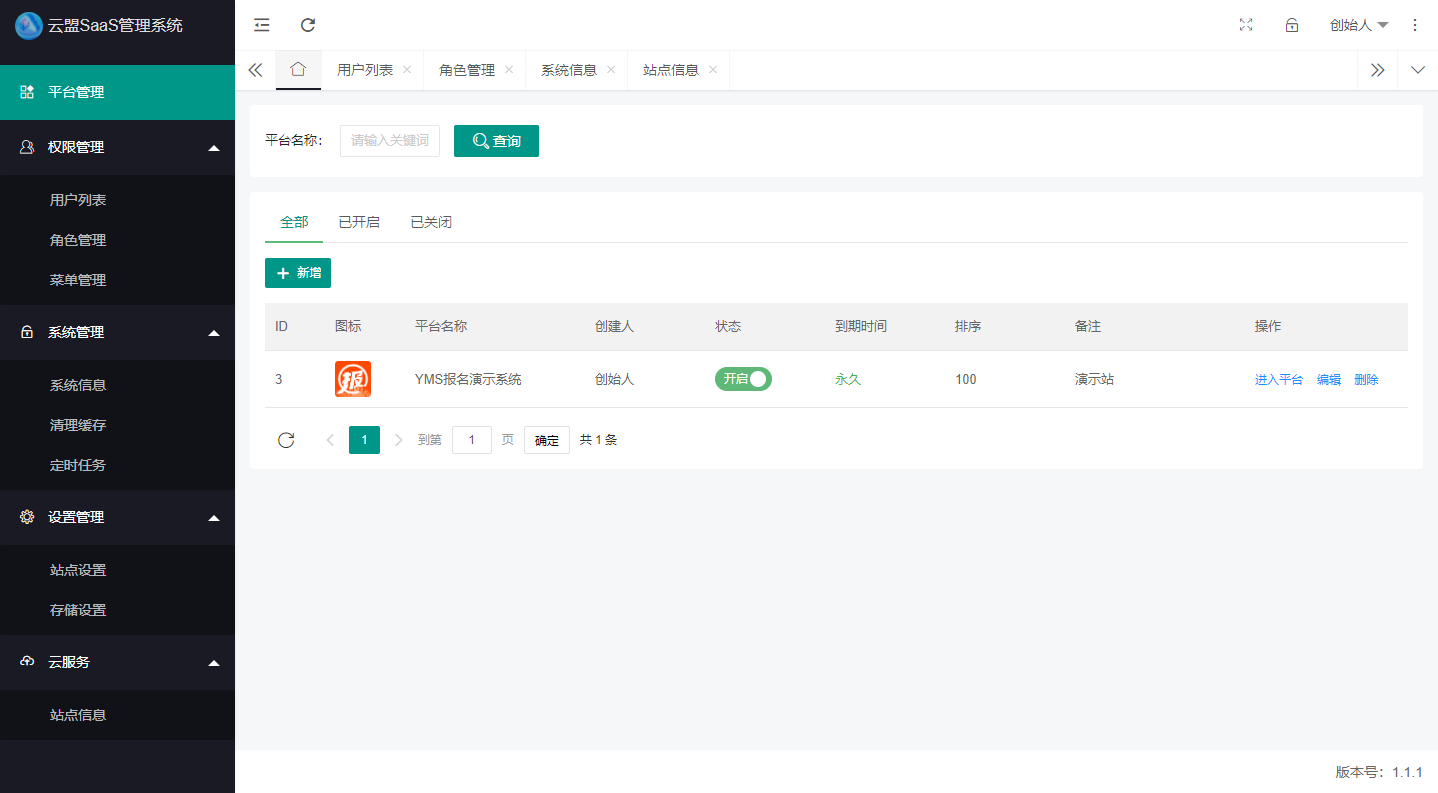1438x793 pixels.
Task: Open the more options vertical dots icon
Action: click(x=1415, y=25)
